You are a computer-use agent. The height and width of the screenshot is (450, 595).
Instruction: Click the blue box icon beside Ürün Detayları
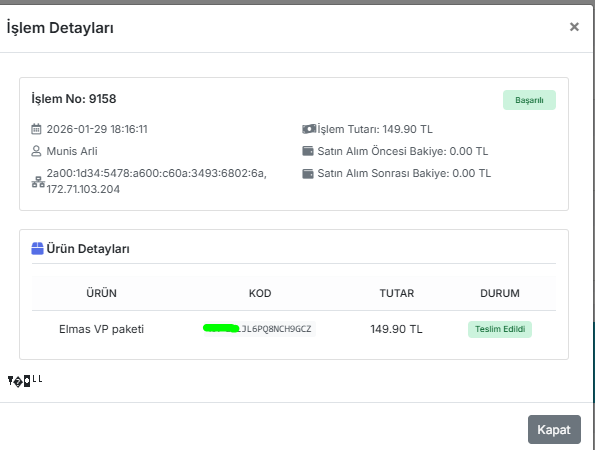tap(37, 249)
